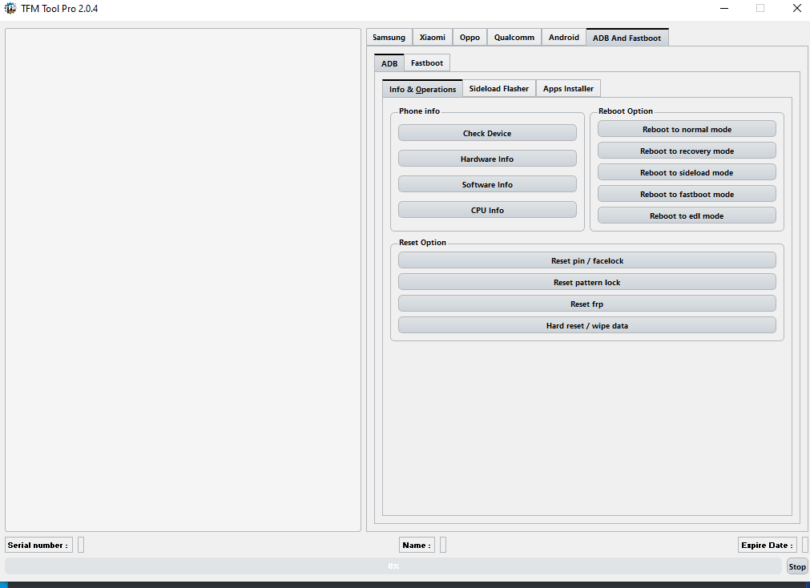This screenshot has width=810, height=588.
Task: Click the Expire Date value field
Action: coord(805,545)
